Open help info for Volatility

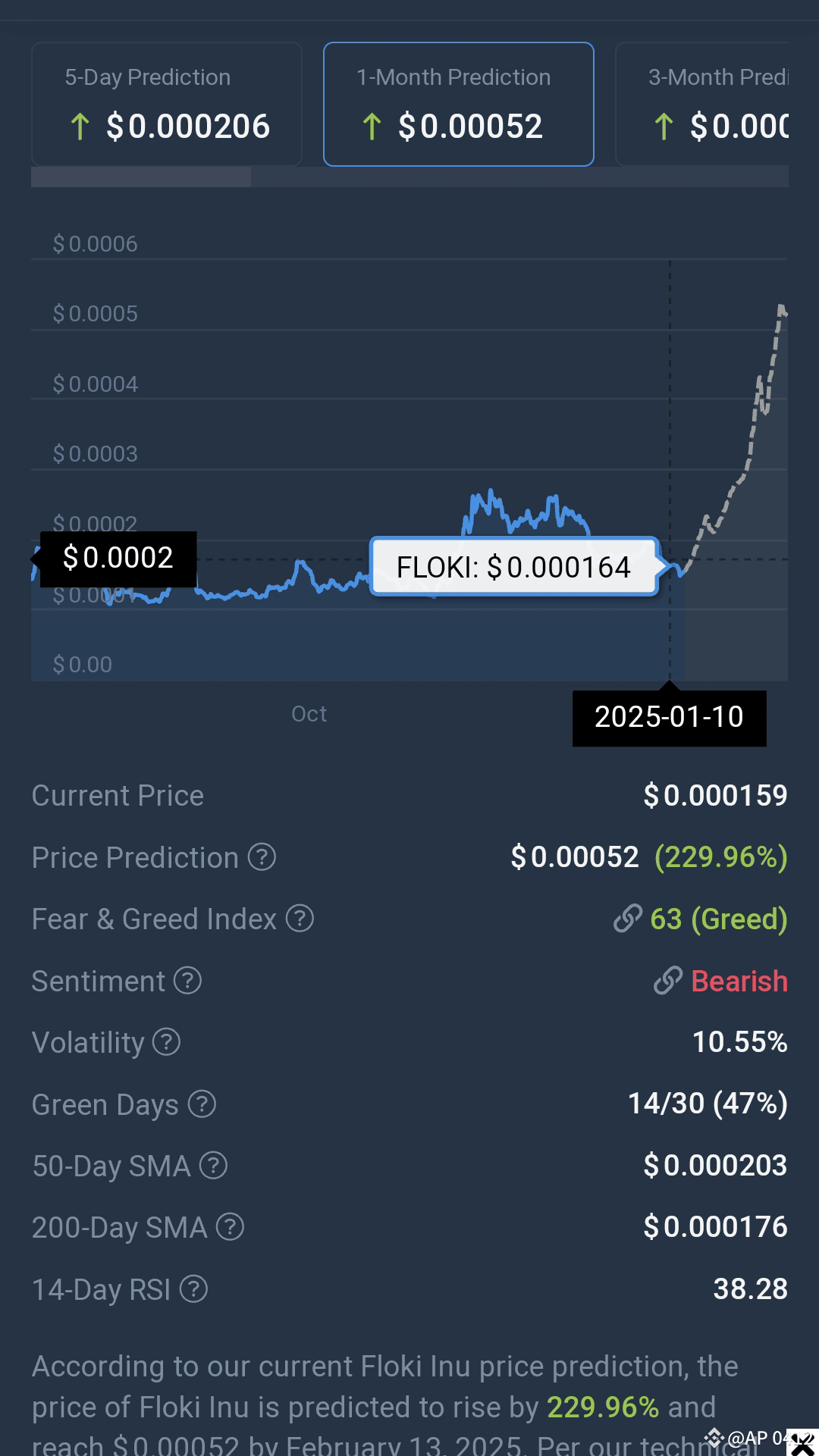pyautogui.click(x=165, y=1043)
